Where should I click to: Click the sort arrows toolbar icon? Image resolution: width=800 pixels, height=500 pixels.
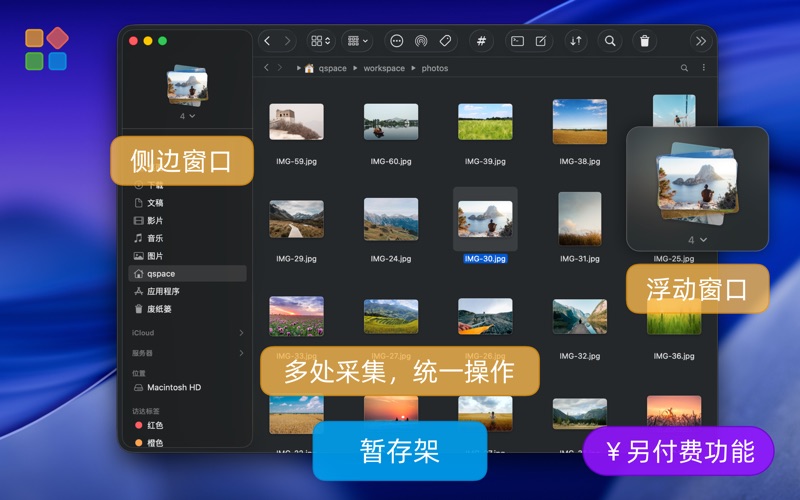[576, 41]
